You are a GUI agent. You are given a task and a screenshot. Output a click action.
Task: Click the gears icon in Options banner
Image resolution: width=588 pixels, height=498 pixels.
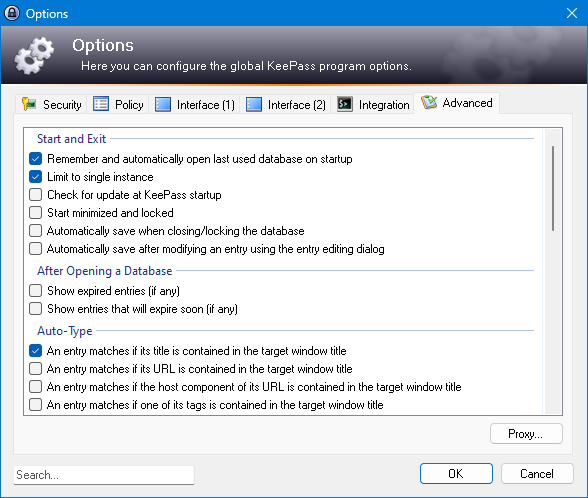(x=34, y=56)
